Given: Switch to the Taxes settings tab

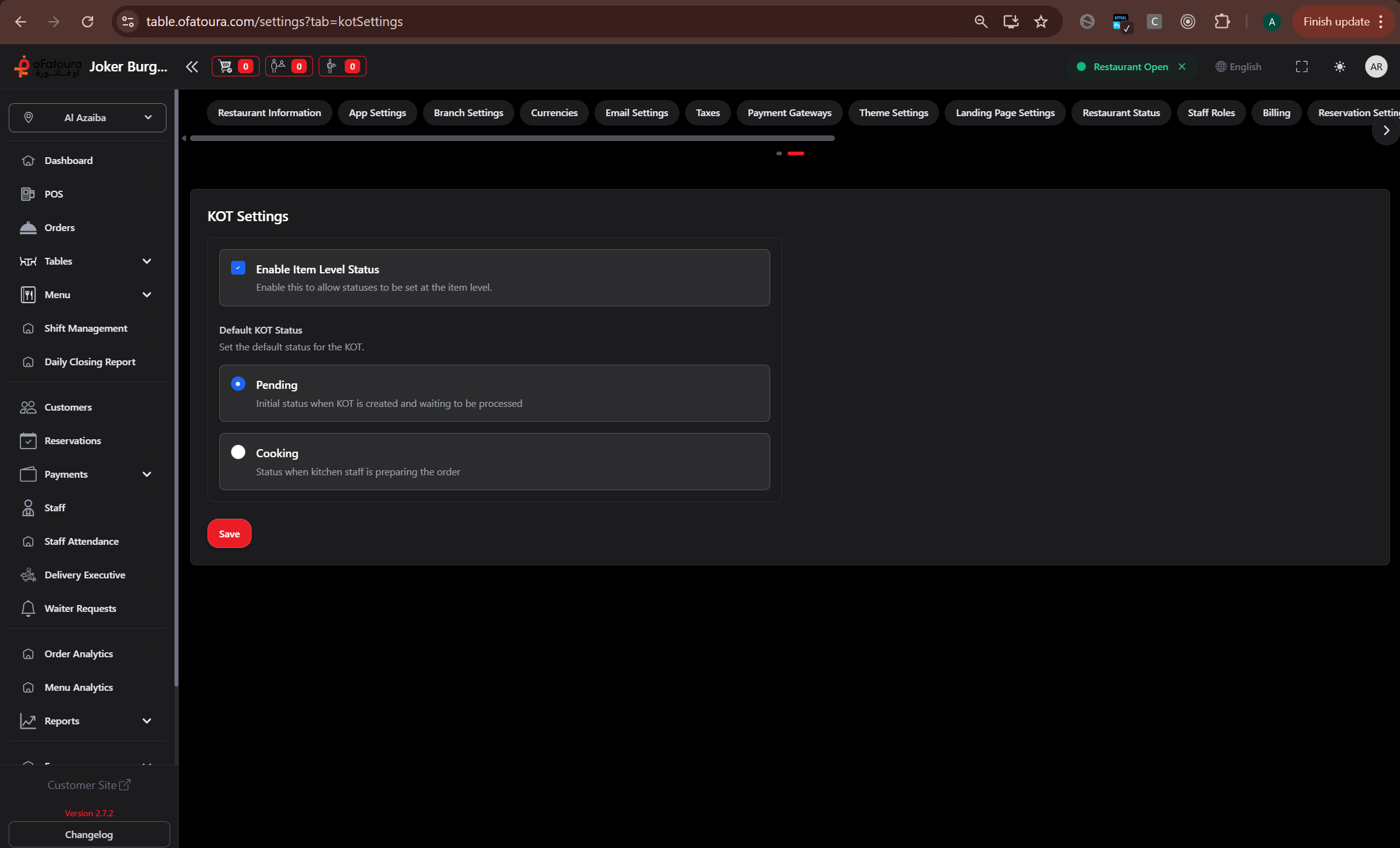Looking at the screenshot, I should [x=707, y=112].
